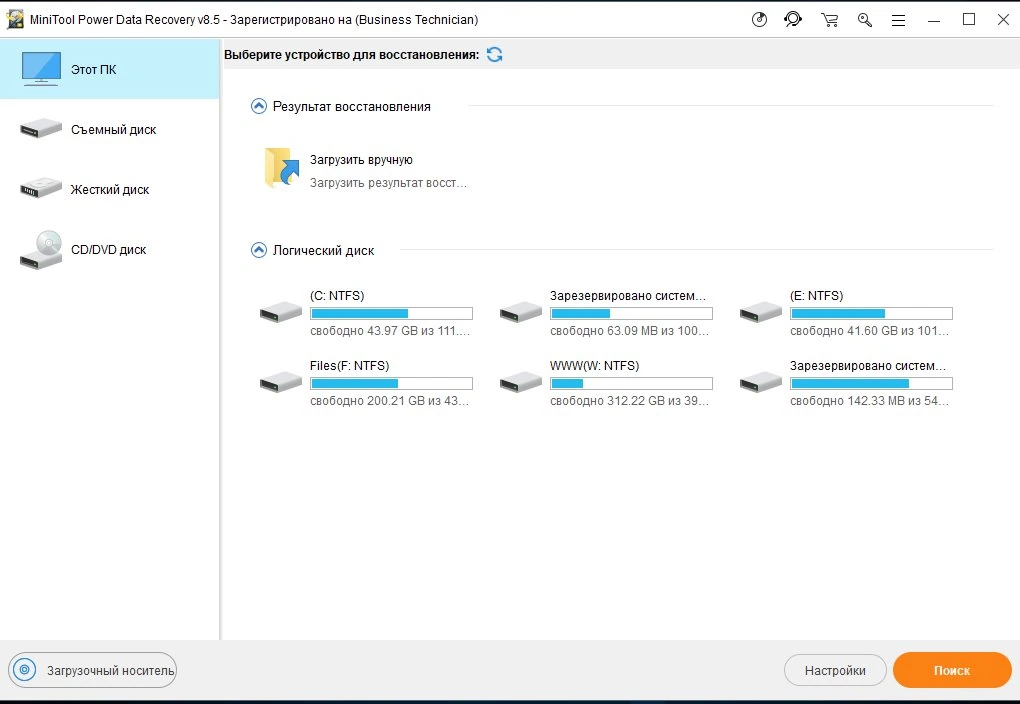The height and width of the screenshot is (704, 1020).
Task: Switch to the Жесткий диск tab
Action: point(109,189)
